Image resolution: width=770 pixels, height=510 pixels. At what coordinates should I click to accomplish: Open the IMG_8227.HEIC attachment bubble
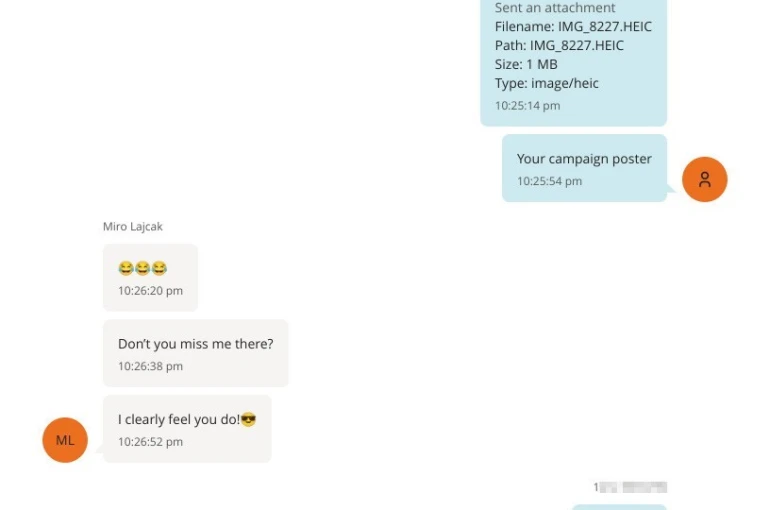[x=574, y=61]
